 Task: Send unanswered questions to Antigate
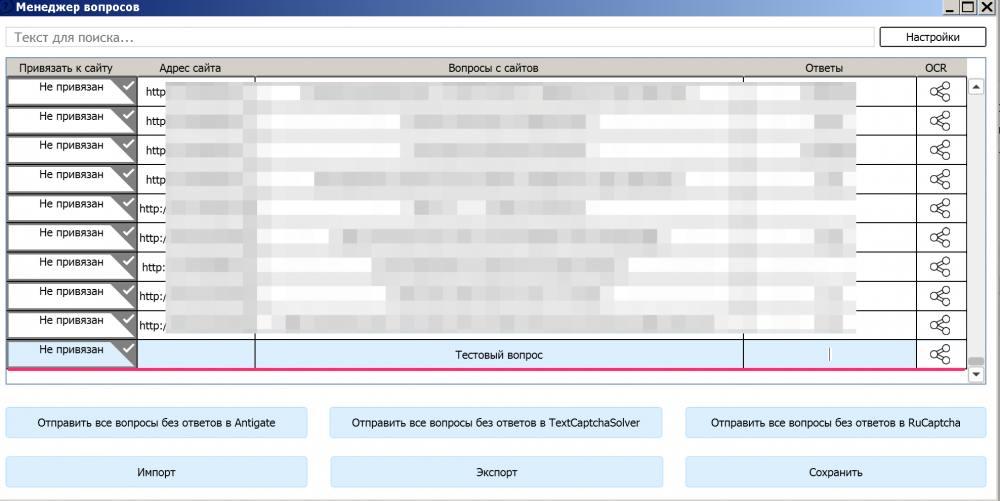tap(156, 423)
